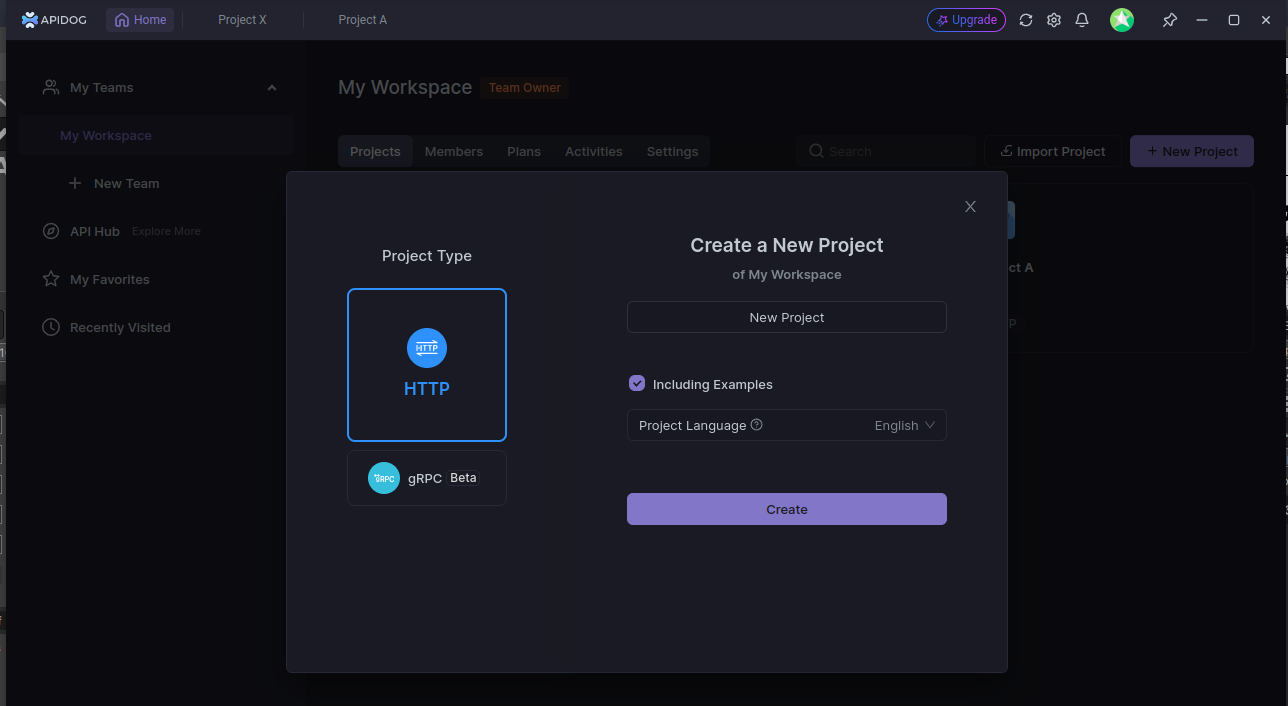Open My Favorites star icon

pos(51,280)
